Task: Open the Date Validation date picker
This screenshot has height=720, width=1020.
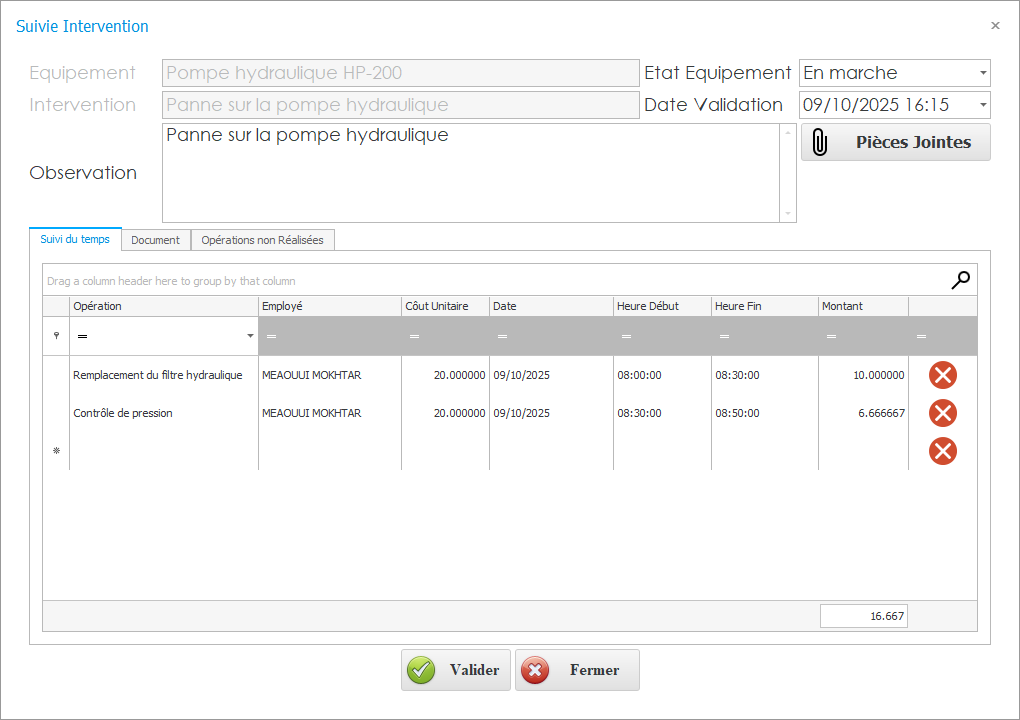Action: (x=982, y=105)
